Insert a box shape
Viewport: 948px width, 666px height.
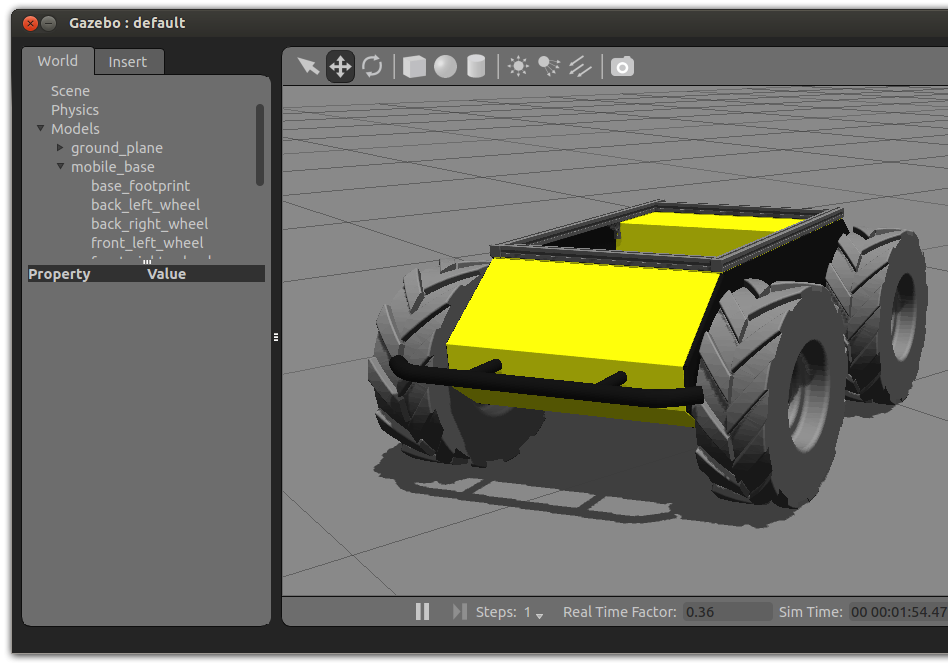[x=414, y=67]
